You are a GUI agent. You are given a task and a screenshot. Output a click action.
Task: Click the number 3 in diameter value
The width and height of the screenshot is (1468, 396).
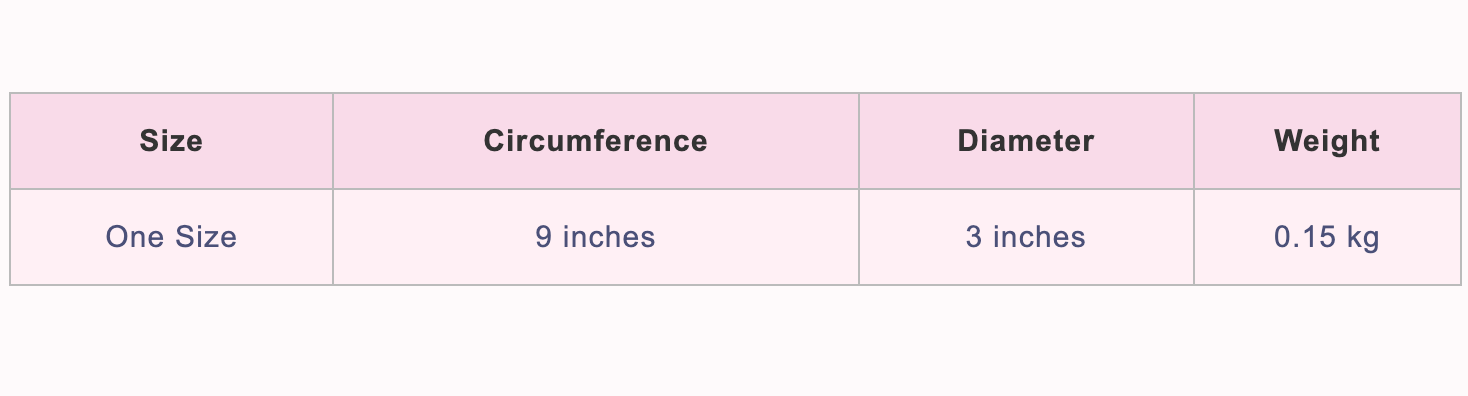pyautogui.click(x=974, y=237)
